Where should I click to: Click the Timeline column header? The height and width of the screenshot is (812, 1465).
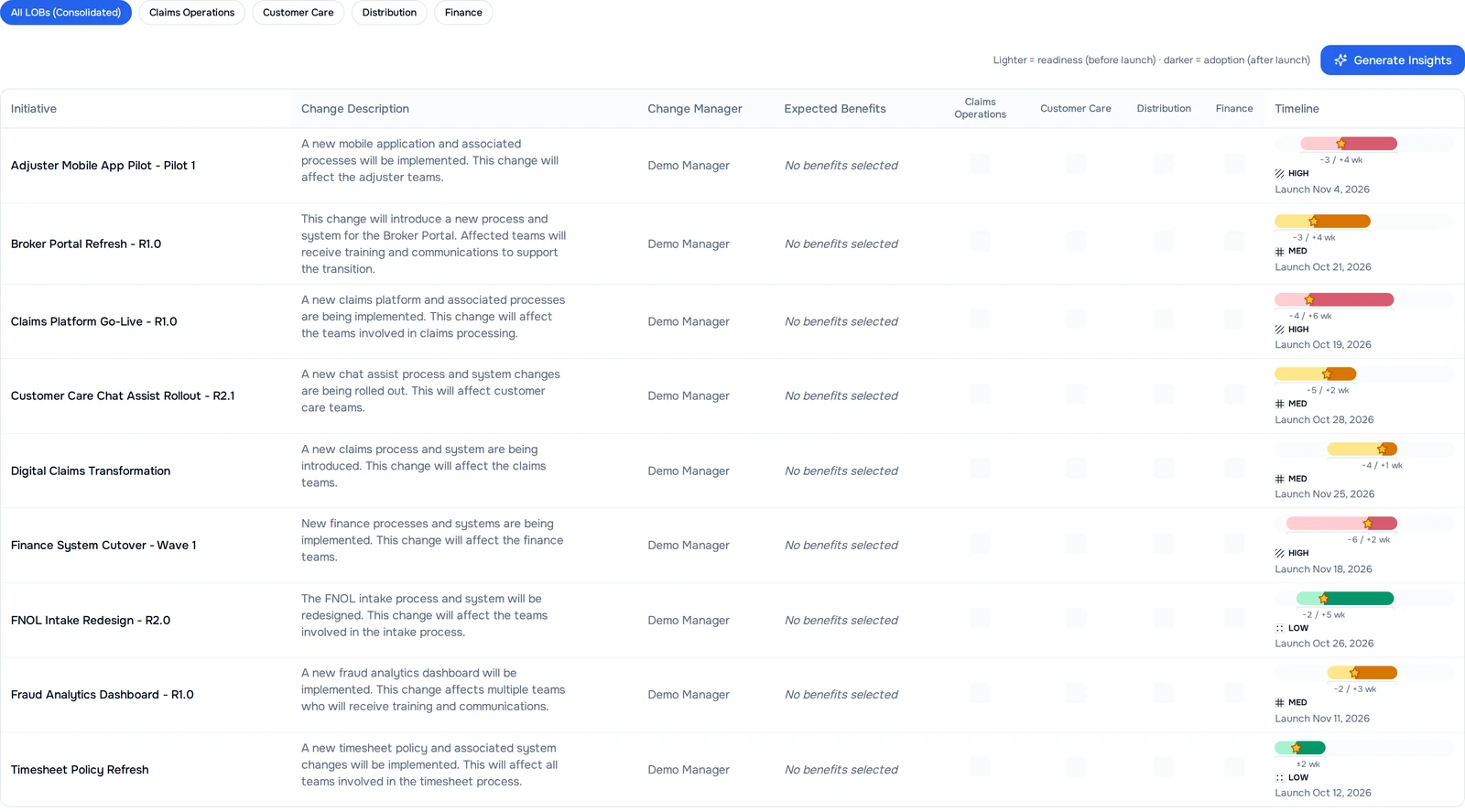tap(1297, 109)
